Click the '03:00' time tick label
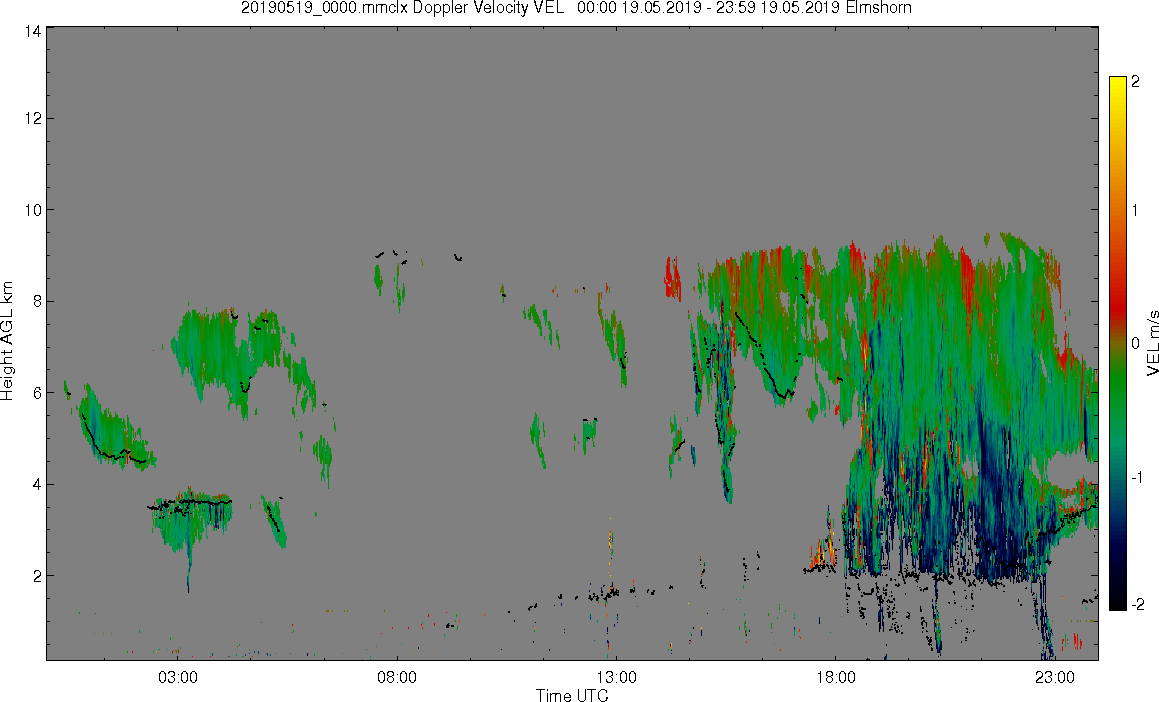Image resolution: width=1159 pixels, height=702 pixels. (178, 677)
